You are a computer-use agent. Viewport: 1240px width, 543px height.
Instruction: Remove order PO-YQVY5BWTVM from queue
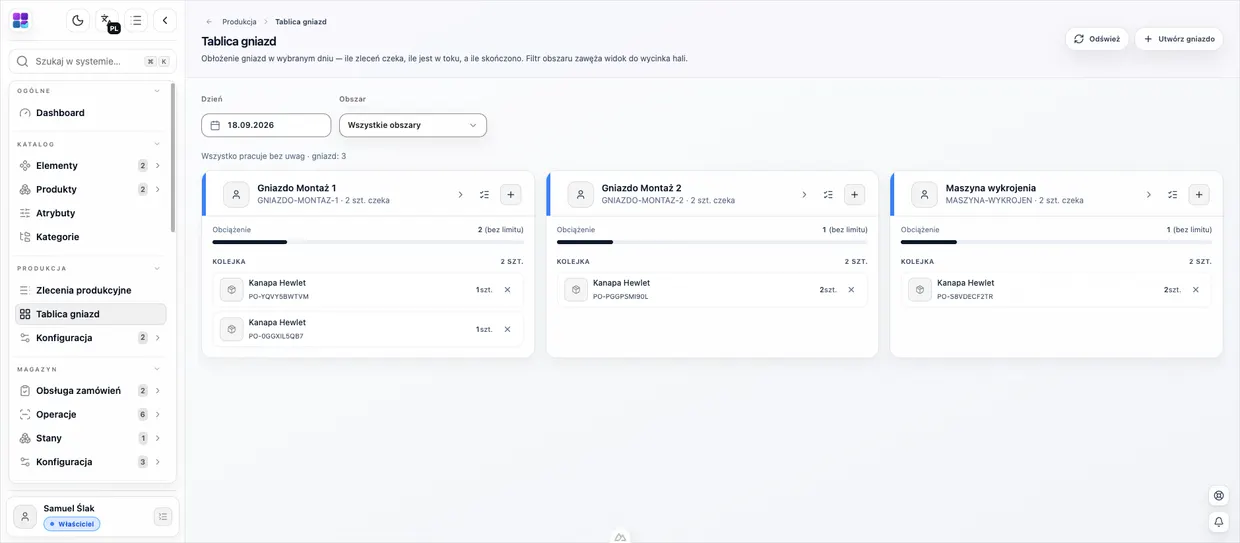(x=507, y=290)
